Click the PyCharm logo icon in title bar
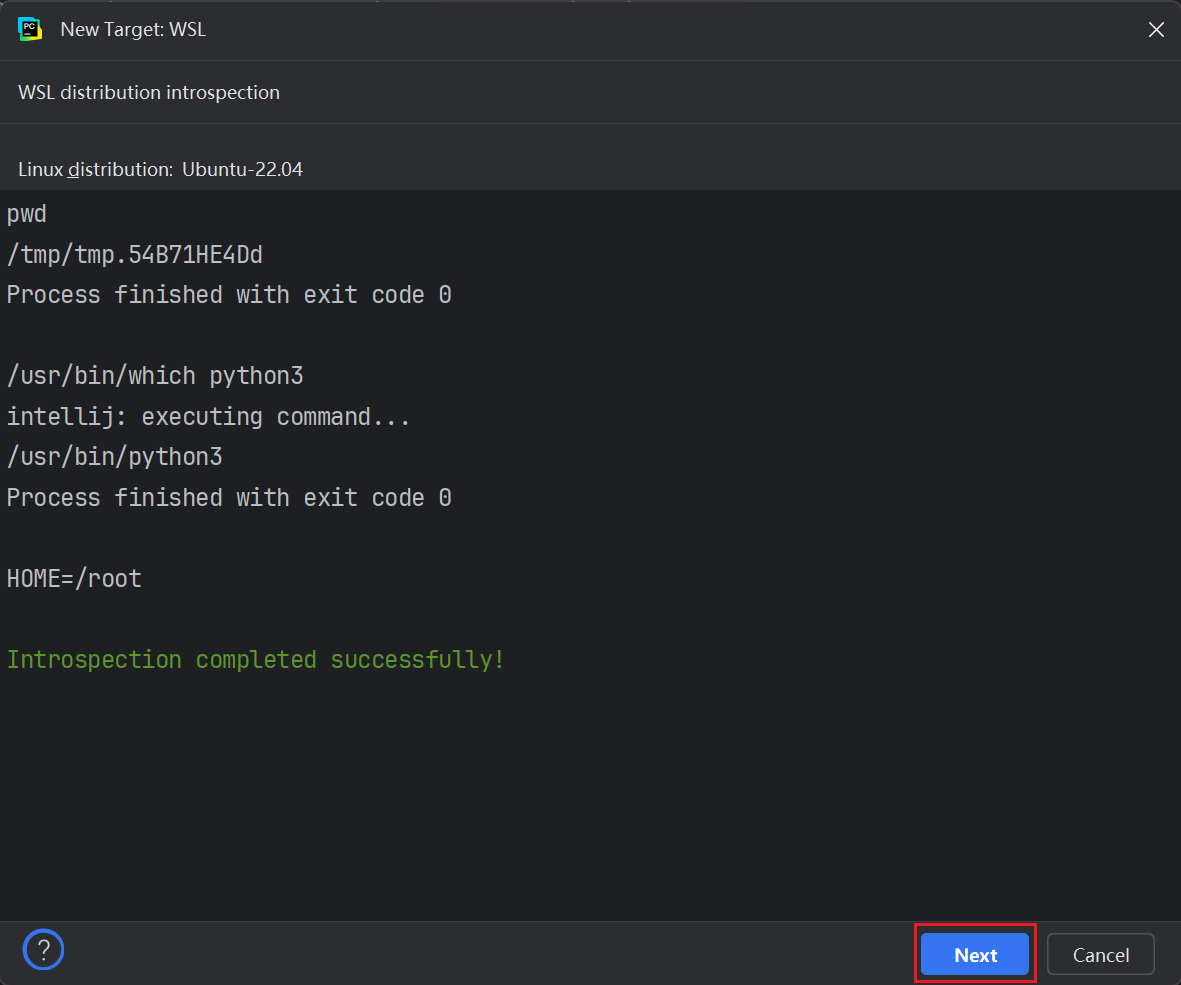This screenshot has width=1181, height=985. pos(29,29)
